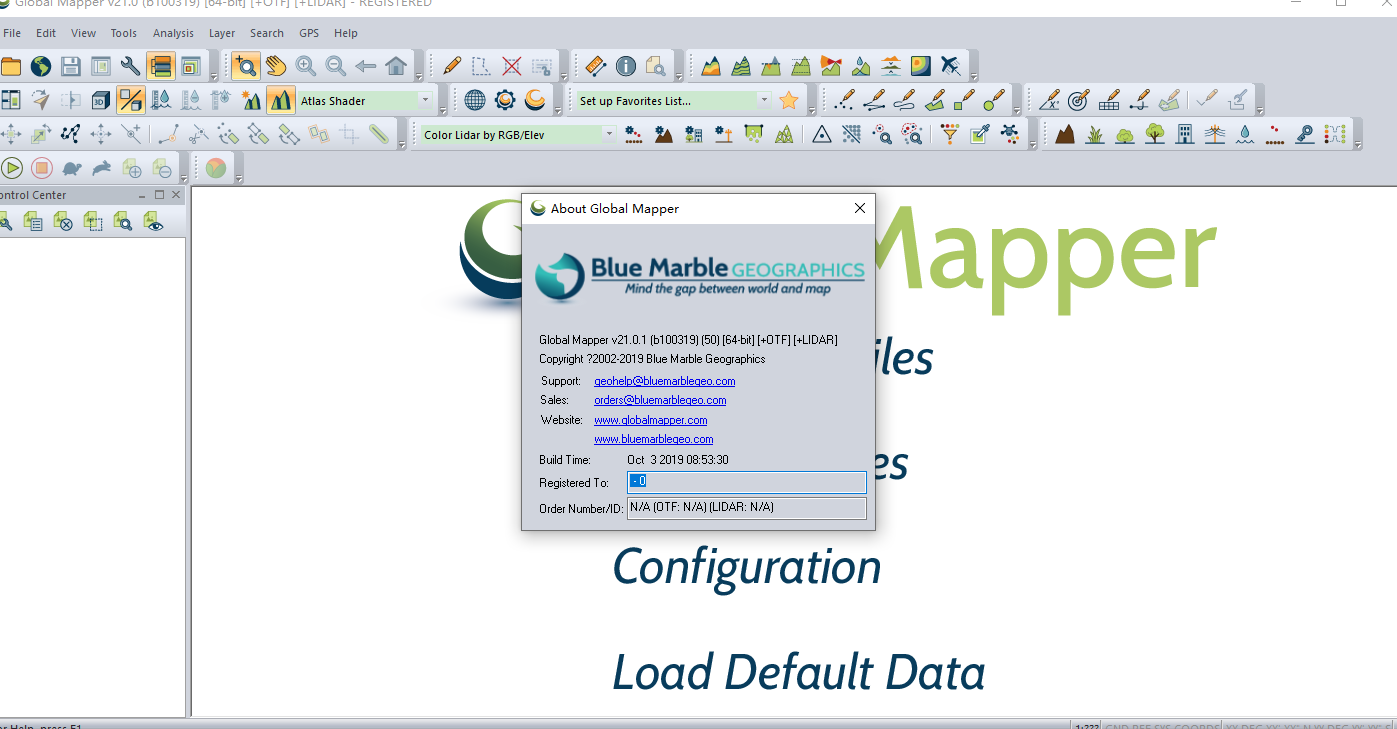The height and width of the screenshot is (729, 1397).
Task: Expand the Atlas Shader dropdown
Action: 425,100
